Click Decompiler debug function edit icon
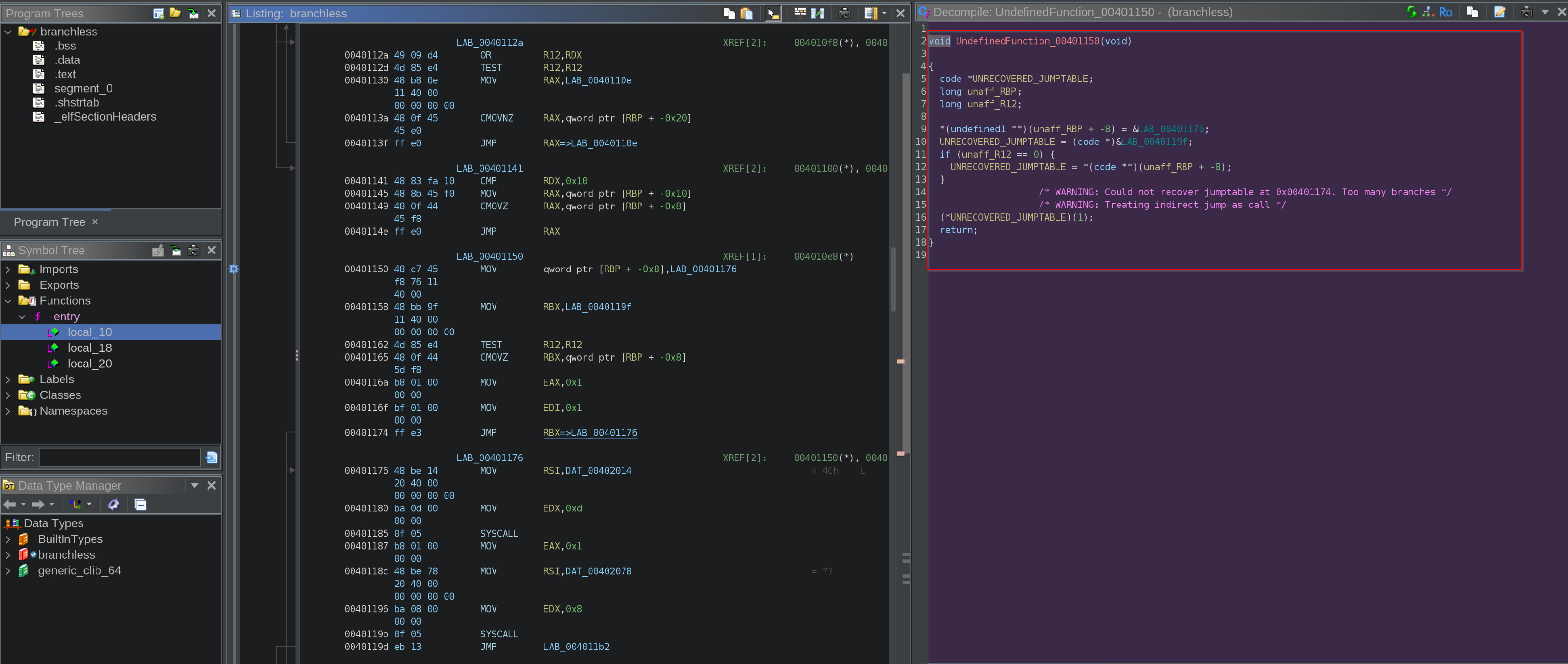 (1499, 12)
